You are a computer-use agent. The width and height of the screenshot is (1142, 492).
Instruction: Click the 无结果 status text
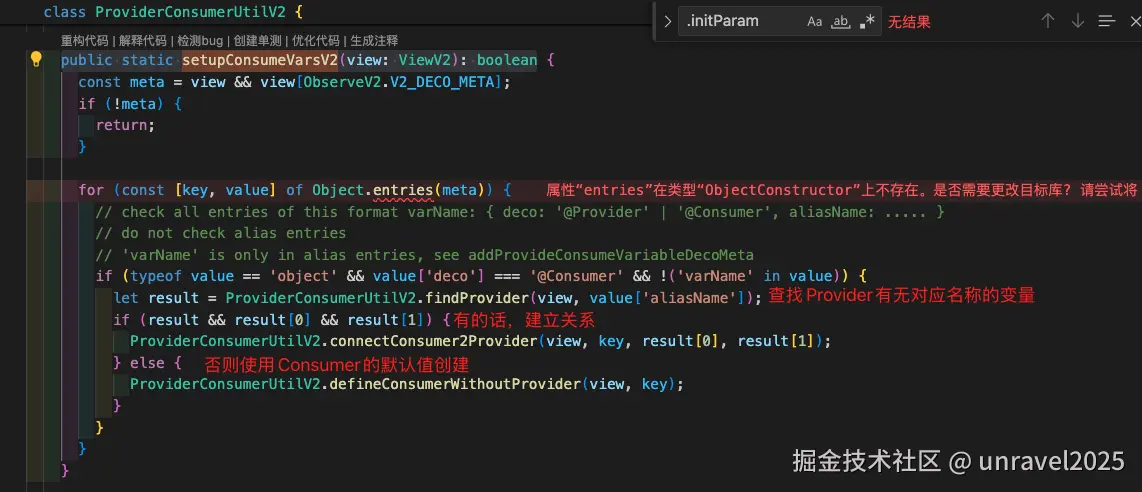(908, 23)
